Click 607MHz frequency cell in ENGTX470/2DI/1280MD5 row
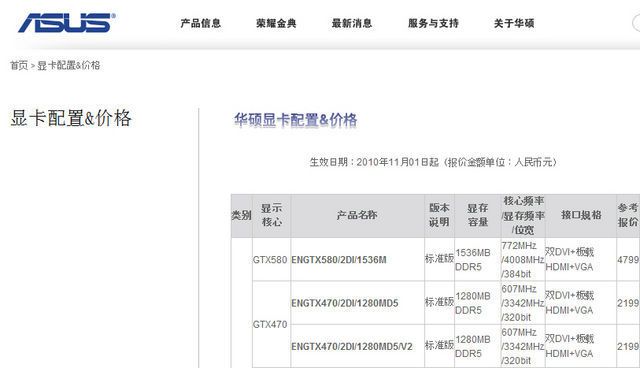This screenshot has width=640, height=368. pos(523,303)
